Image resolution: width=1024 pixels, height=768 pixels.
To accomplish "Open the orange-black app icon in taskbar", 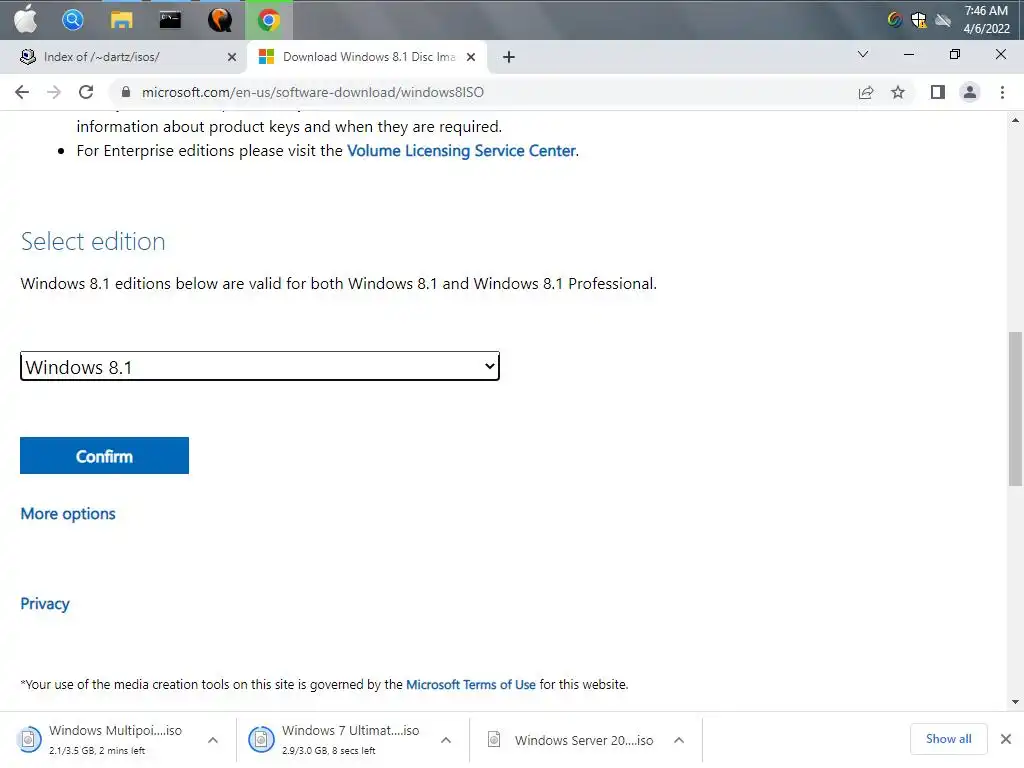I will pos(219,20).
